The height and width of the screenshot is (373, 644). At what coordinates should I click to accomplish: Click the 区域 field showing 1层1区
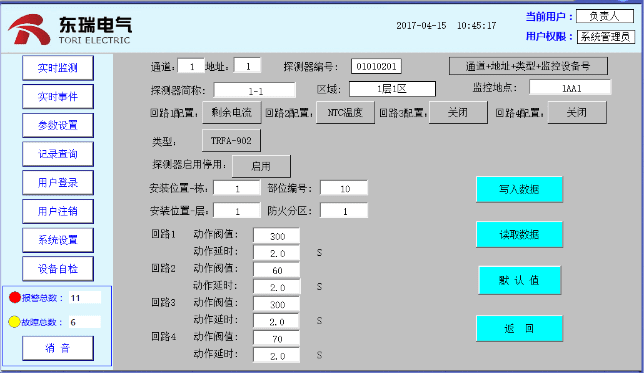coord(392,89)
